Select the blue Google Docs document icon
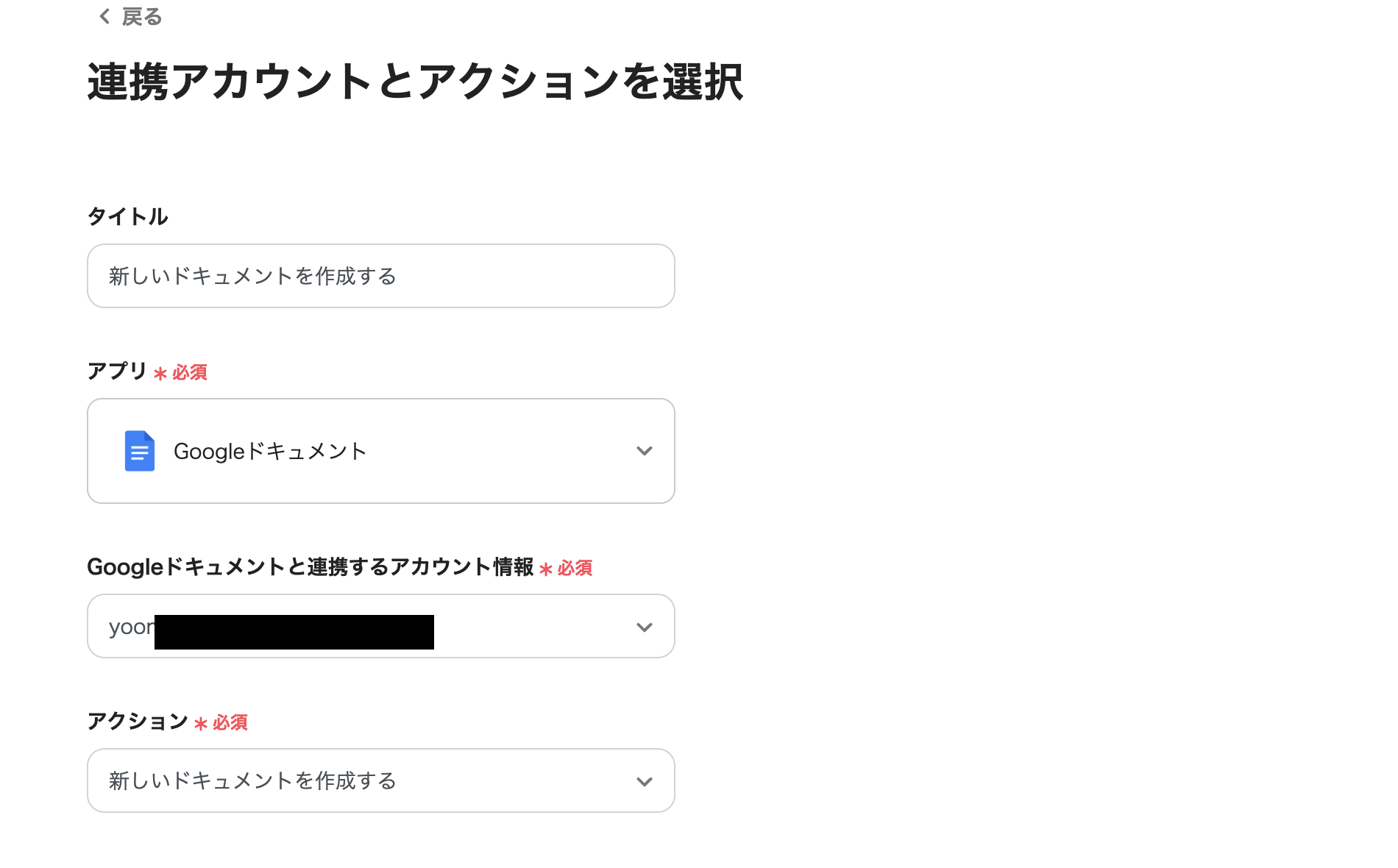Screen dimensions: 1398x868 [139, 451]
